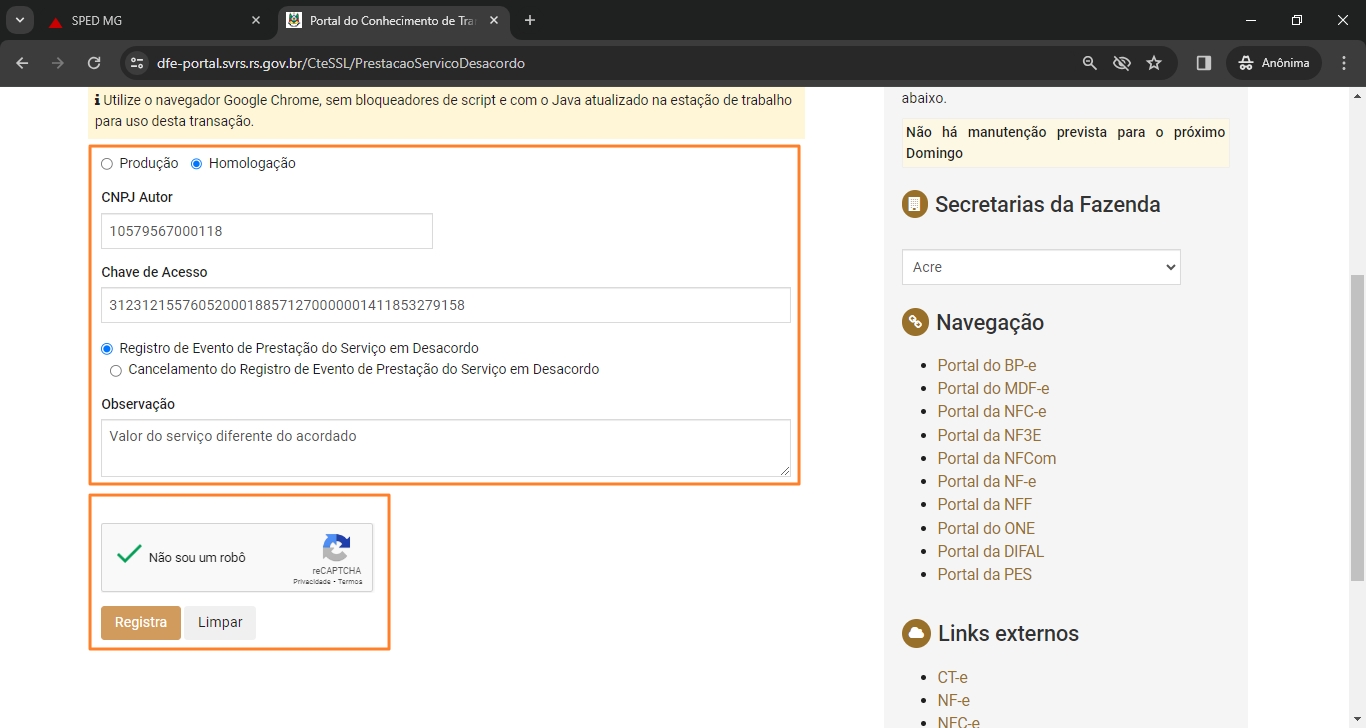Click the Navegação link icon
Viewport: 1366px width, 728px height.
pos(914,322)
